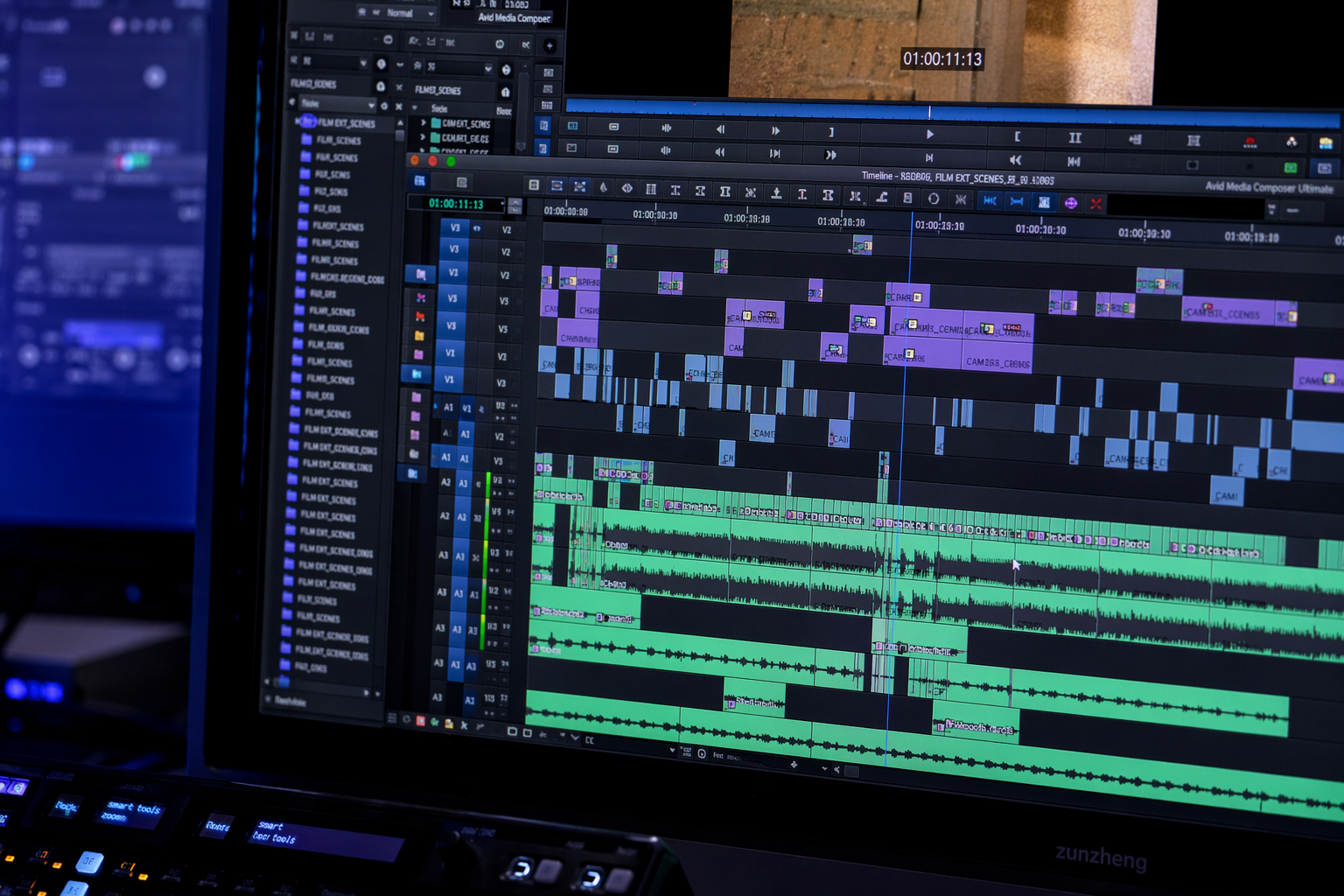Toggle the topmost V3 source track selector
Viewport: 1344px width, 896px height.
pyautogui.click(x=455, y=227)
